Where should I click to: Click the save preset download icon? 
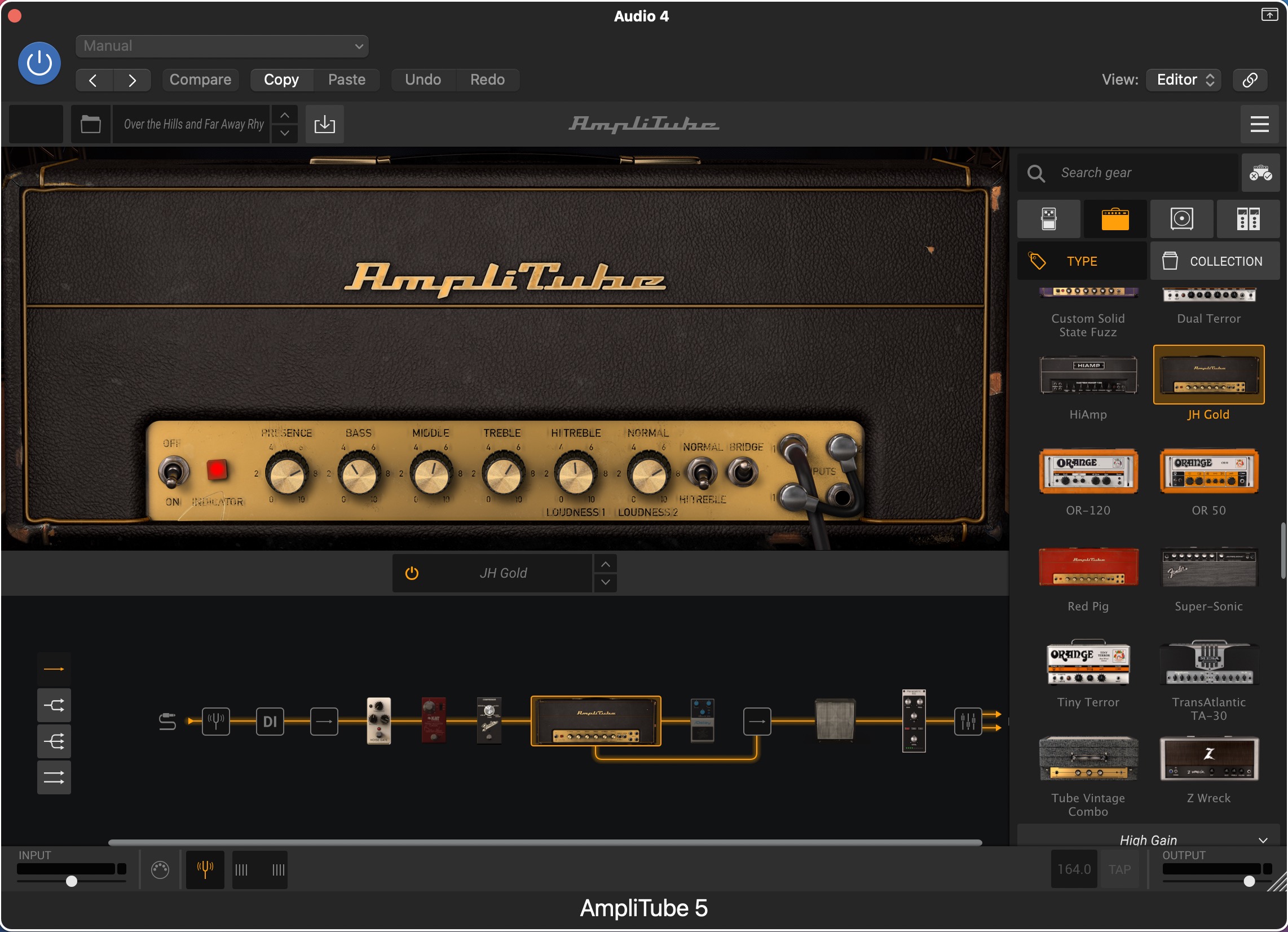pyautogui.click(x=325, y=124)
